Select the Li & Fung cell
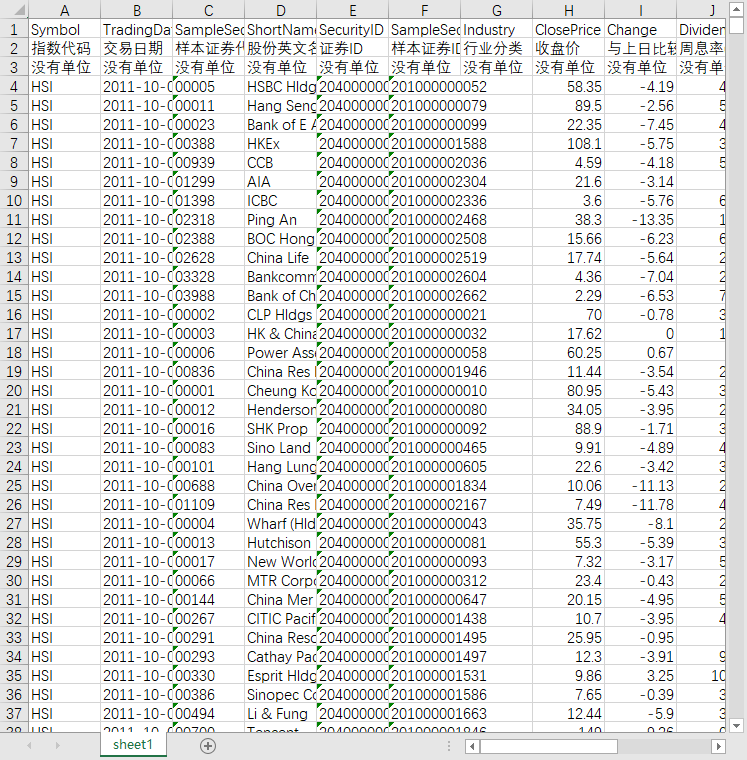Screen dimensions: 747x760 click(x=281, y=713)
